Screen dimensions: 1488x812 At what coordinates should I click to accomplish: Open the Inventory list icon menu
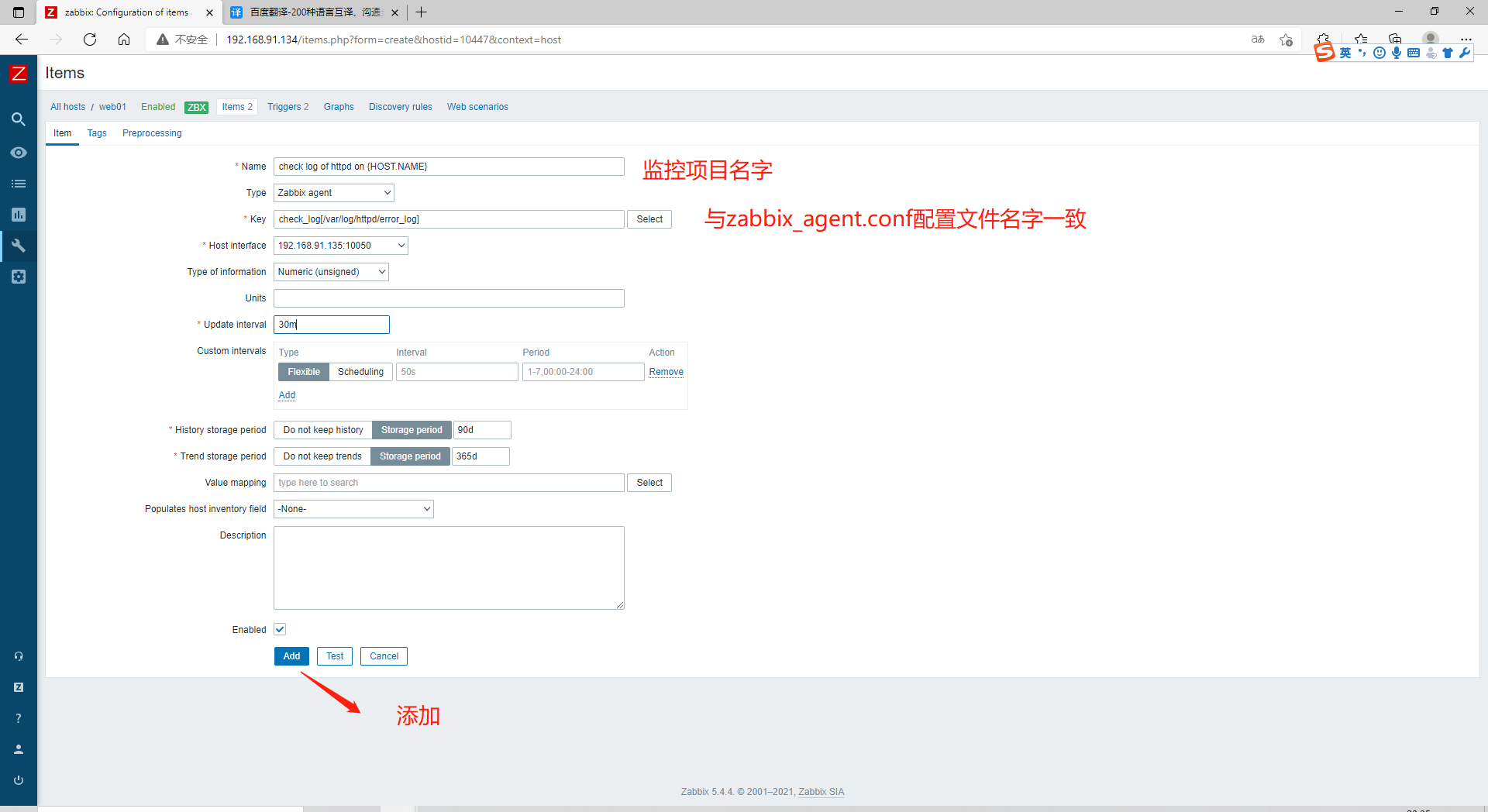click(19, 184)
